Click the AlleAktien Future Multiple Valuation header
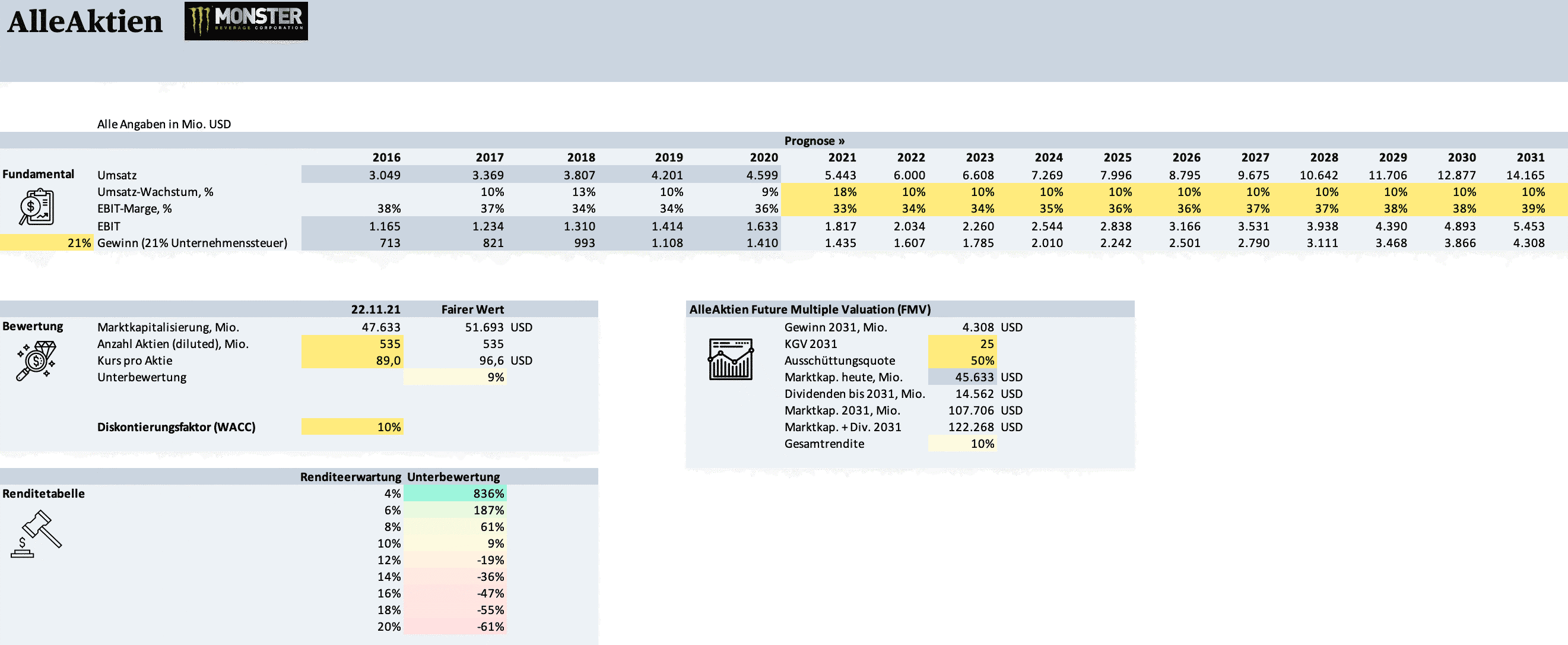 [x=810, y=309]
